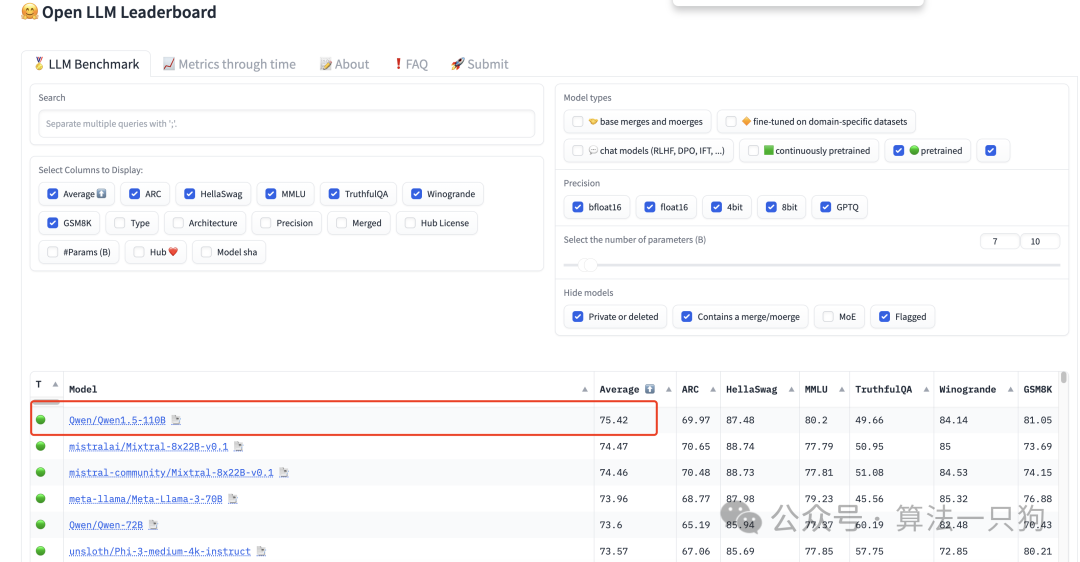Toggle the Winogrande column checkbox
The height and width of the screenshot is (562, 1080).
pyautogui.click(x=417, y=194)
